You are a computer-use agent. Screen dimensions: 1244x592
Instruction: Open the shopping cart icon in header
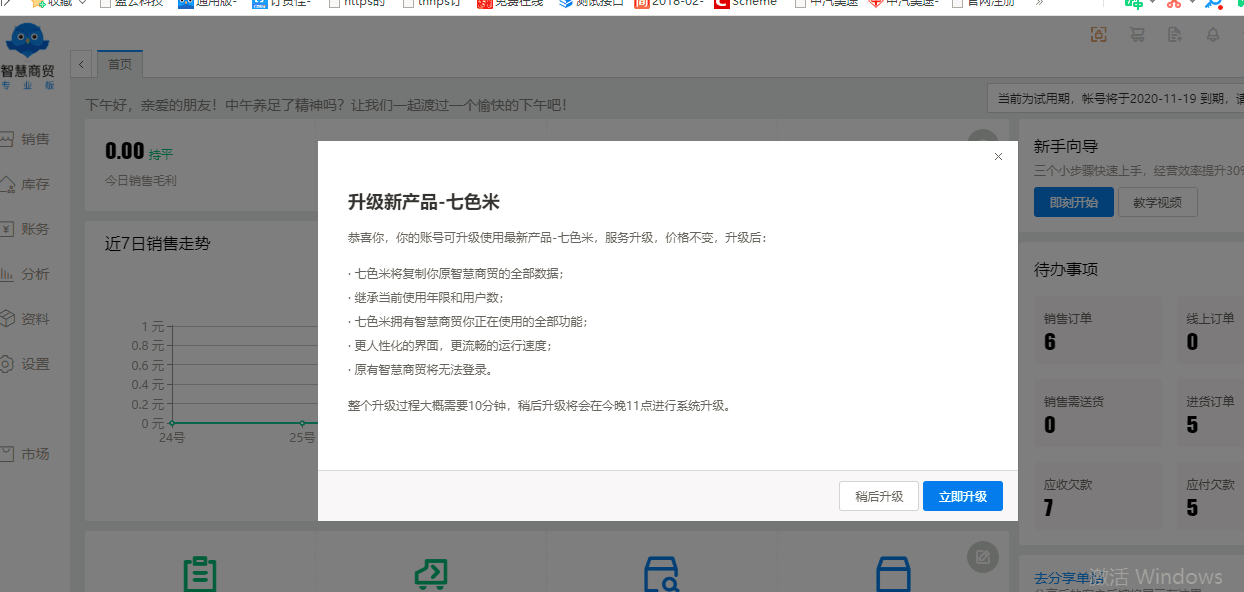click(1137, 35)
